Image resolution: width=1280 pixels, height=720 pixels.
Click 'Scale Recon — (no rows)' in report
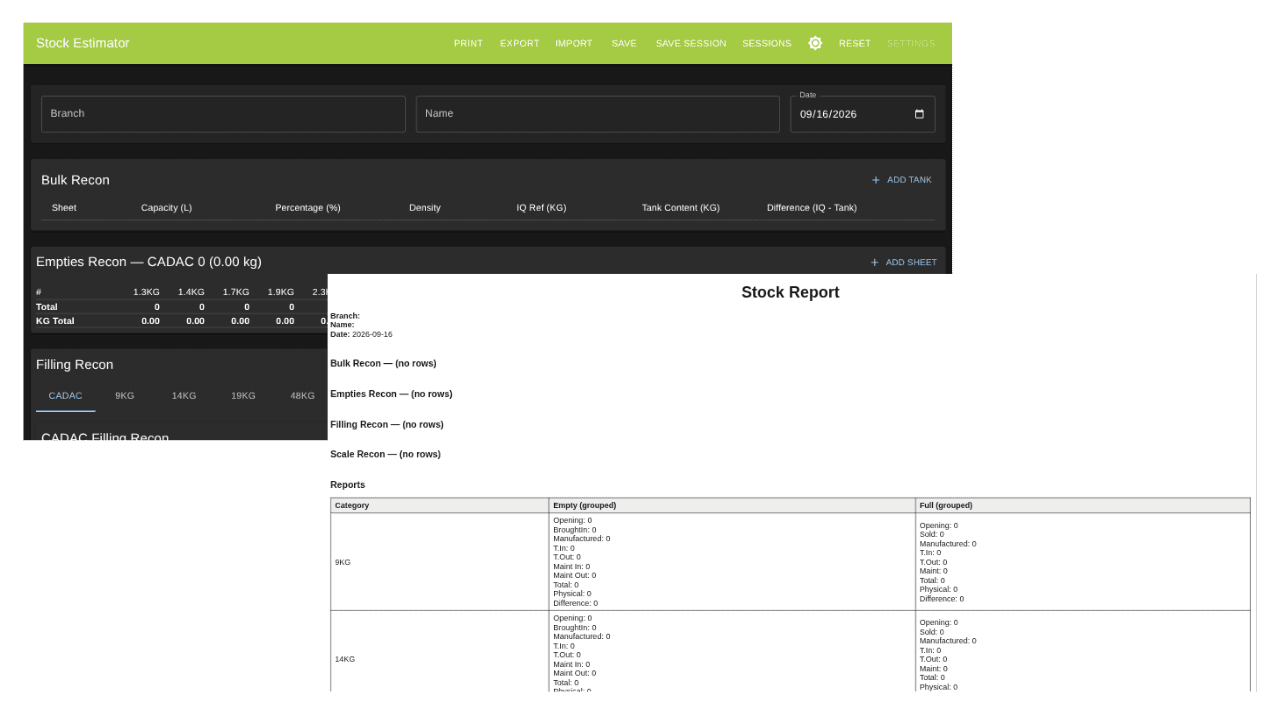click(385, 454)
